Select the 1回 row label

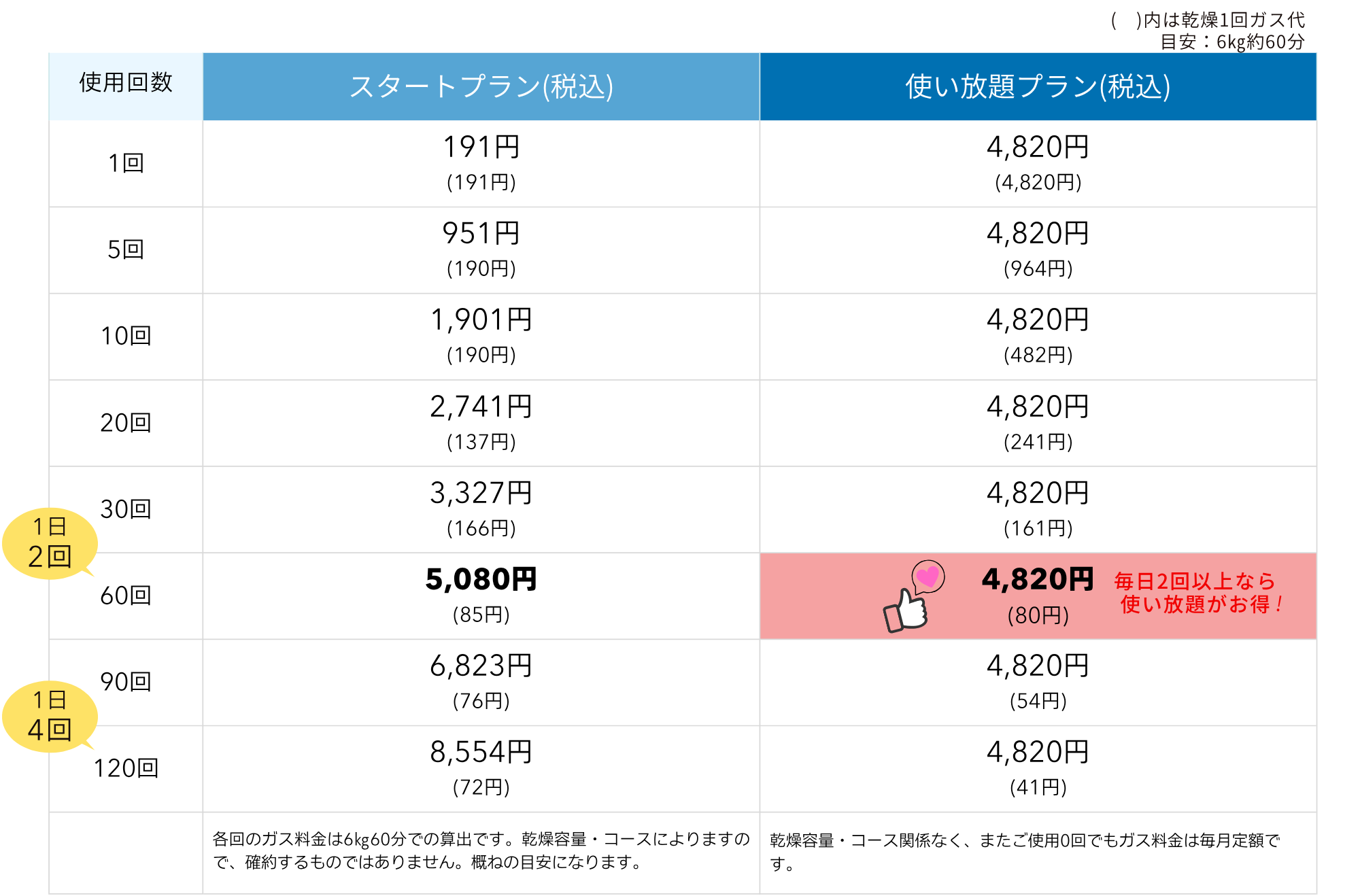pos(126,163)
